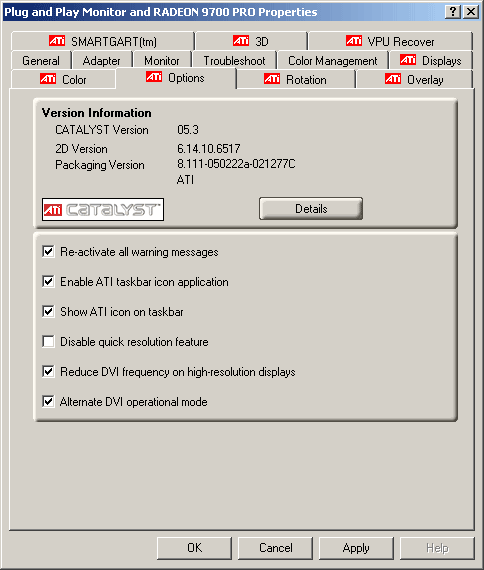Click the ATI icon on the VPU Recover tab
Screen dimensions: 484x570
click(x=354, y=41)
